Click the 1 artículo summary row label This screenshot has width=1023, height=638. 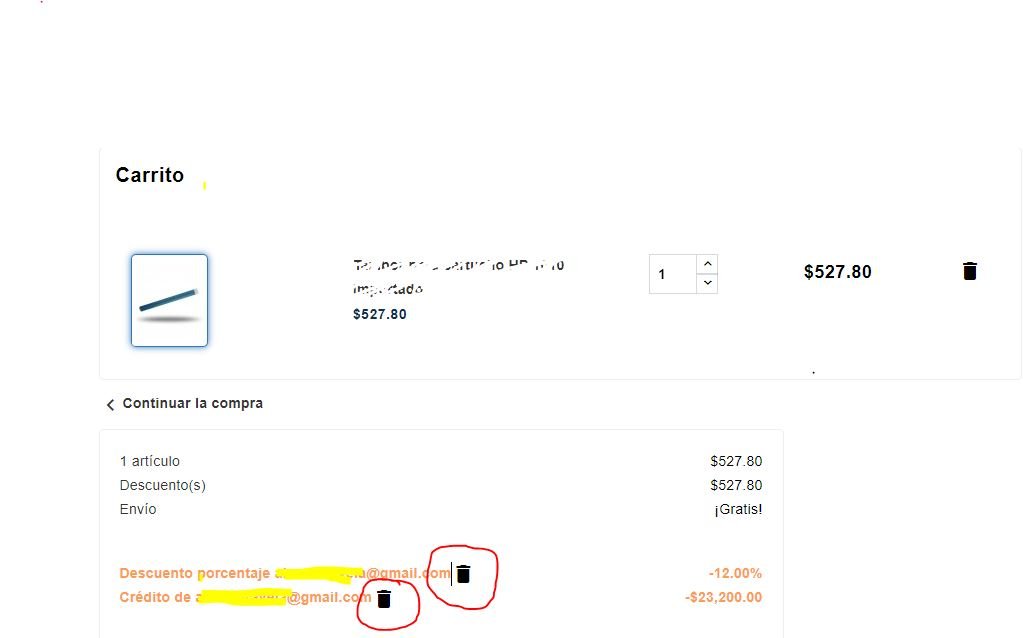pyautogui.click(x=149, y=461)
